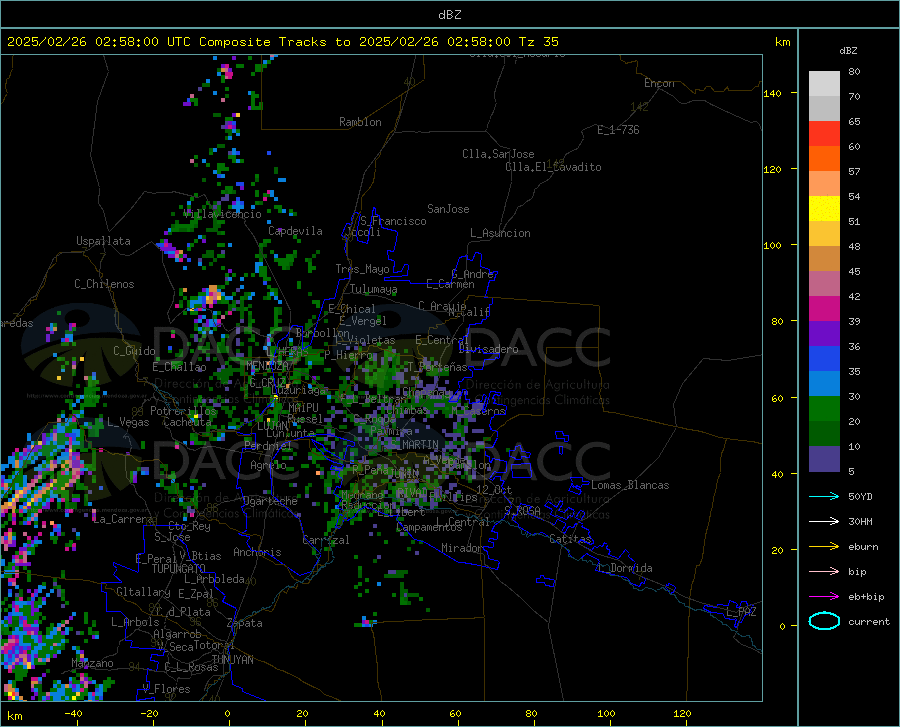Click the Ugarteche label on map

pyautogui.click(x=270, y=501)
